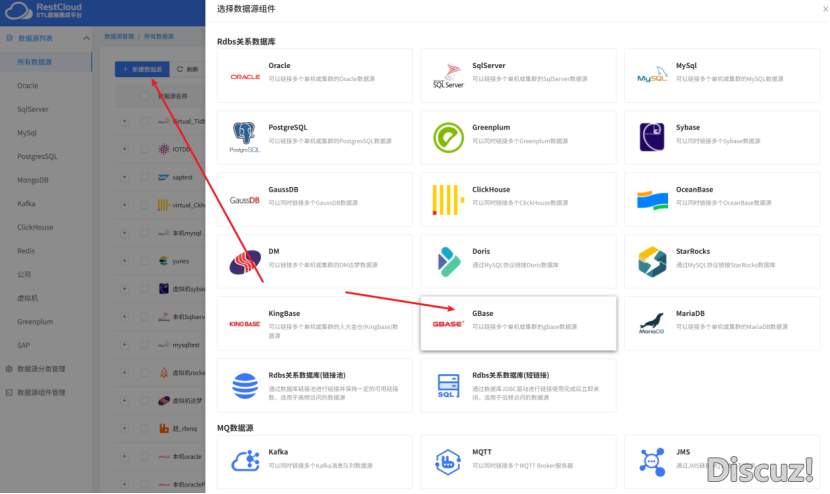Click the OceanBase wave icon

652,200
